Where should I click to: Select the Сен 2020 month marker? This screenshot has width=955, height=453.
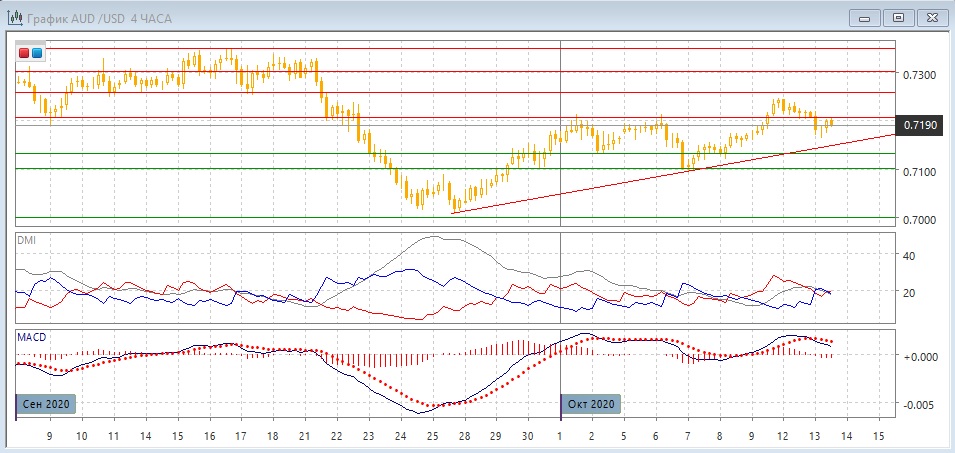(x=46, y=404)
